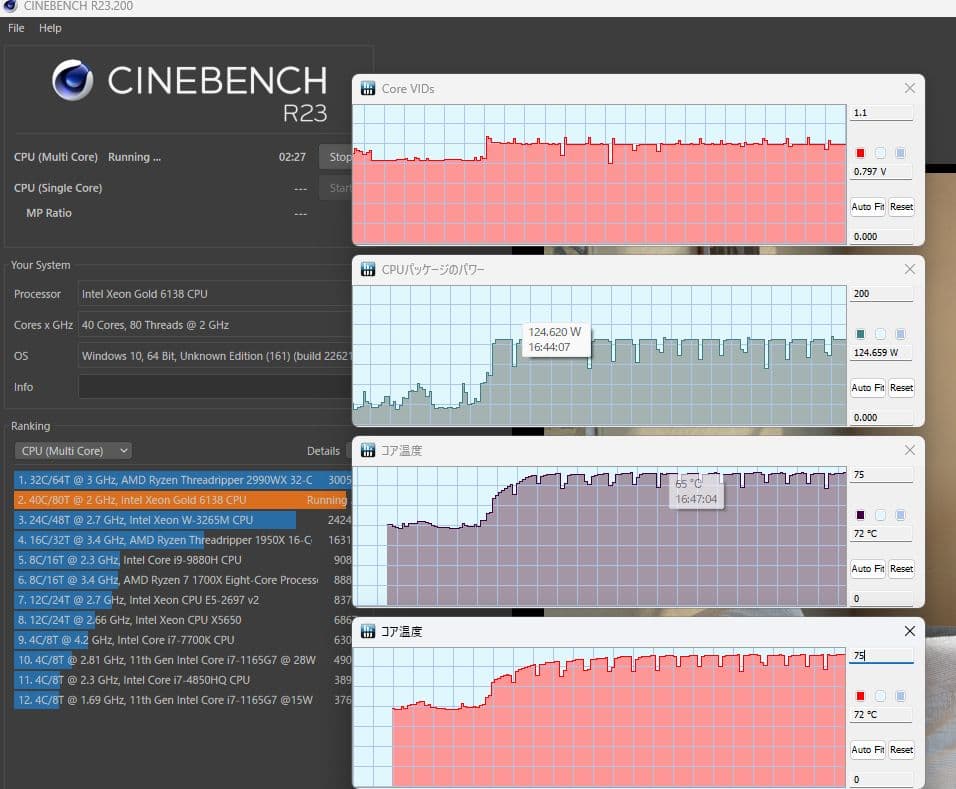The image size is (956, 789).
Task: Close the Core VIDs graph window
Action: click(909, 89)
